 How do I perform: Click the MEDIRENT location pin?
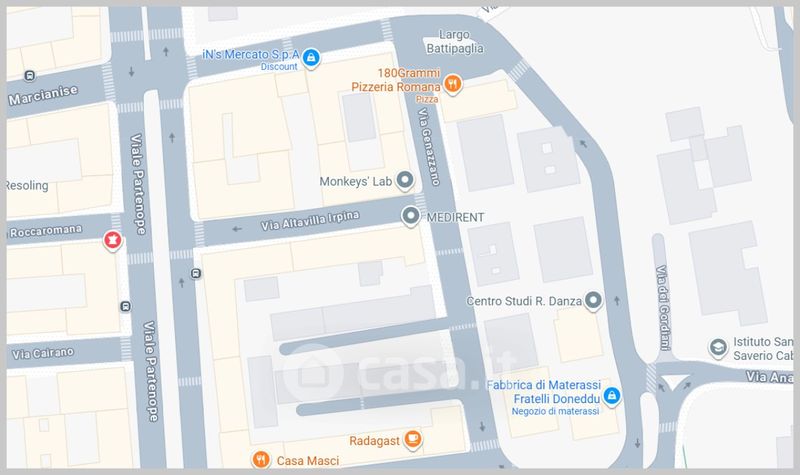coord(411,217)
